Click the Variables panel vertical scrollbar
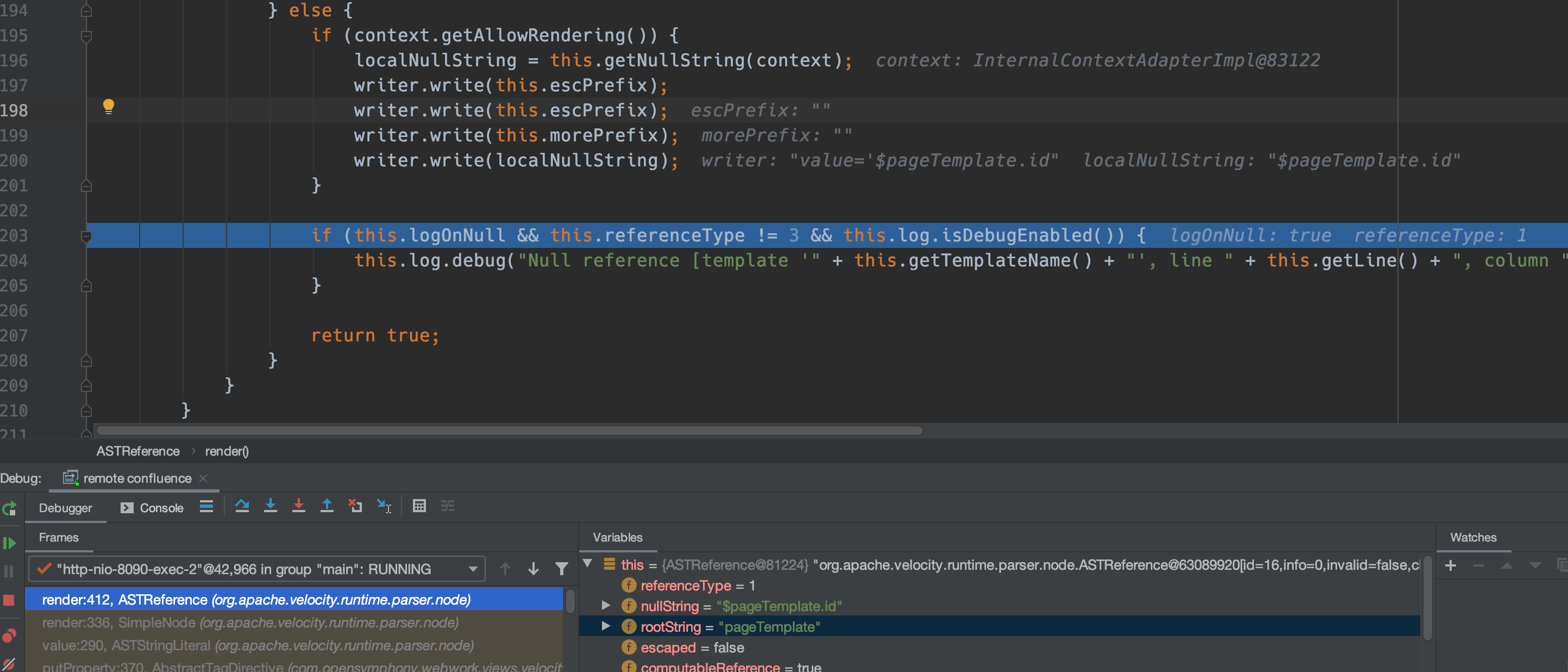Image resolution: width=1568 pixels, height=672 pixels. coord(1427,598)
